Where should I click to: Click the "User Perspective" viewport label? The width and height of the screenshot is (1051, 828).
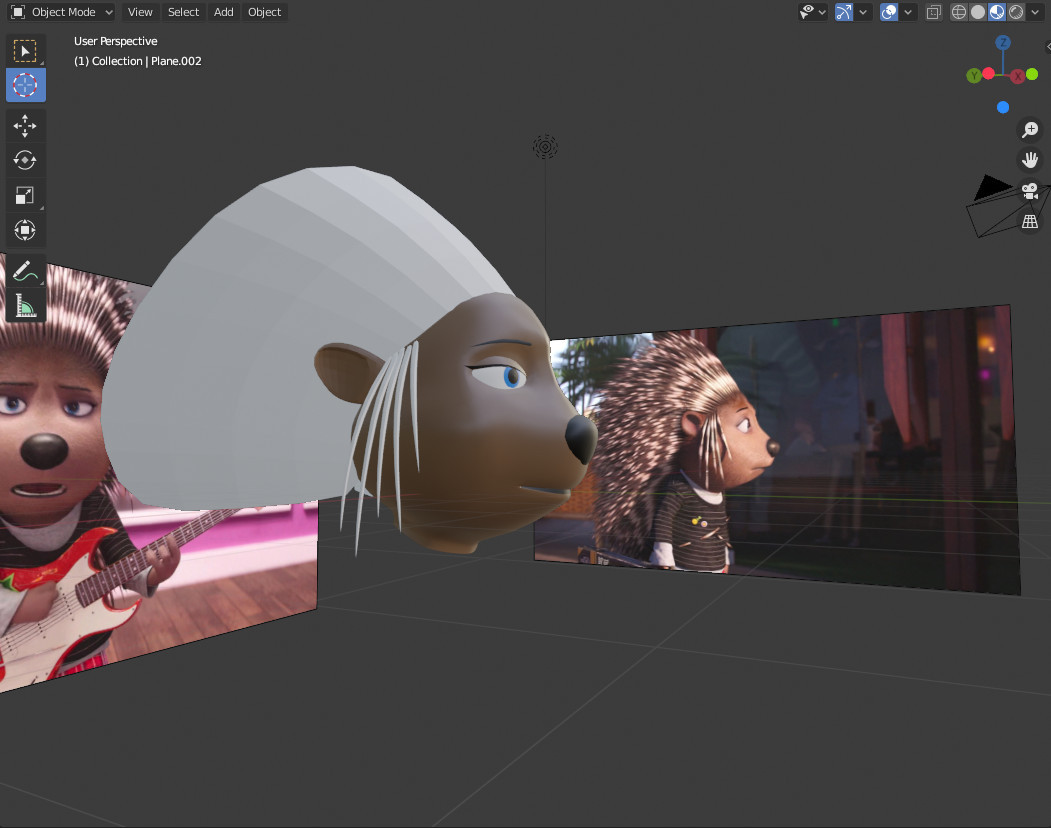tap(115, 41)
